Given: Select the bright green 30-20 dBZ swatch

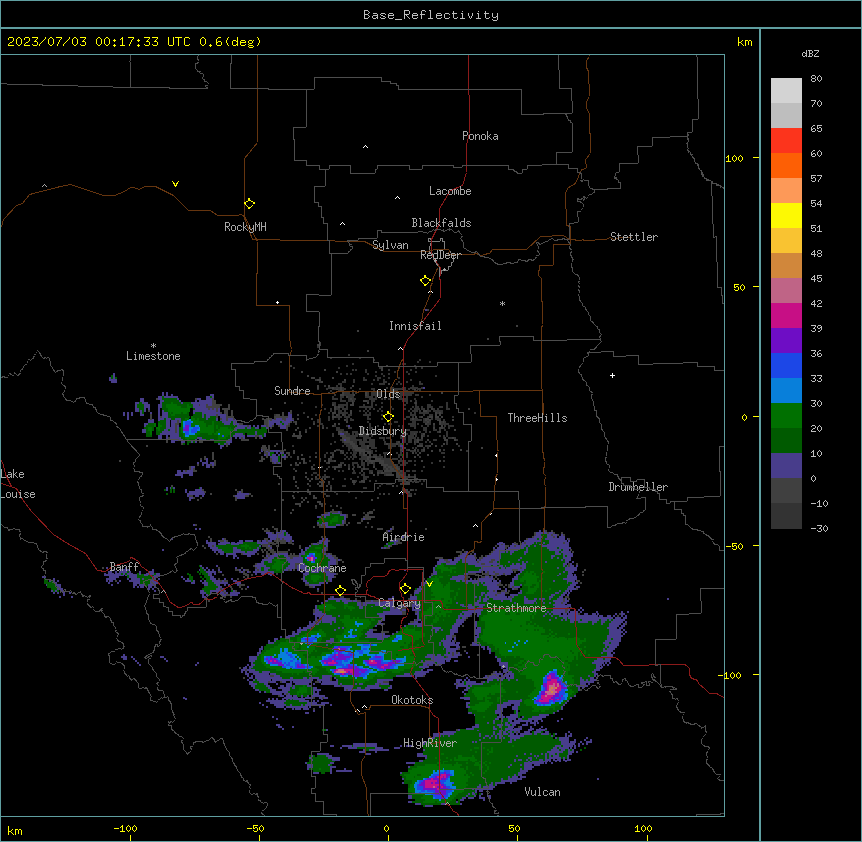Looking at the screenshot, I should [x=786, y=416].
